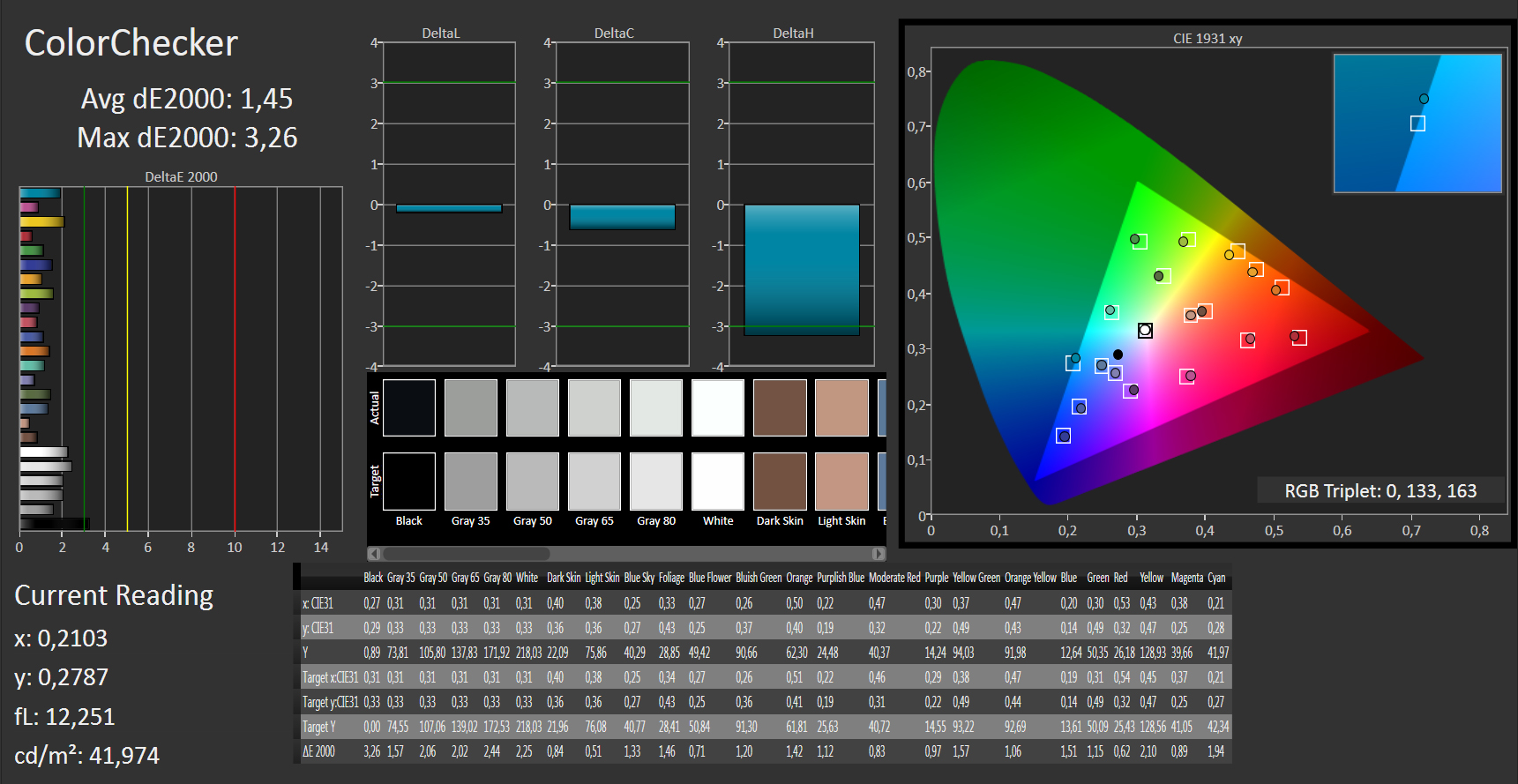Select the Target Gray 35 swatch
This screenshot has width=1518, height=784.
coord(471,481)
